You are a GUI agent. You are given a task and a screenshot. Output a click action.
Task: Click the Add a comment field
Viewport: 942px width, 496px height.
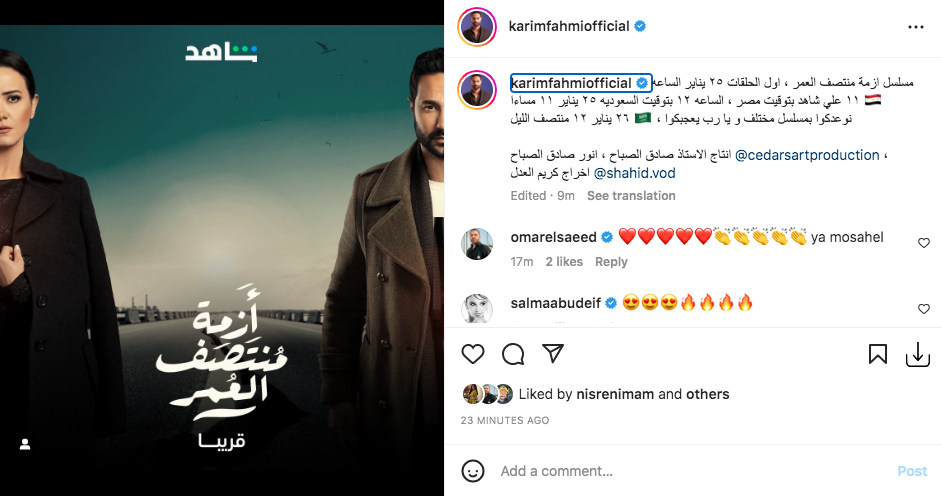691,471
